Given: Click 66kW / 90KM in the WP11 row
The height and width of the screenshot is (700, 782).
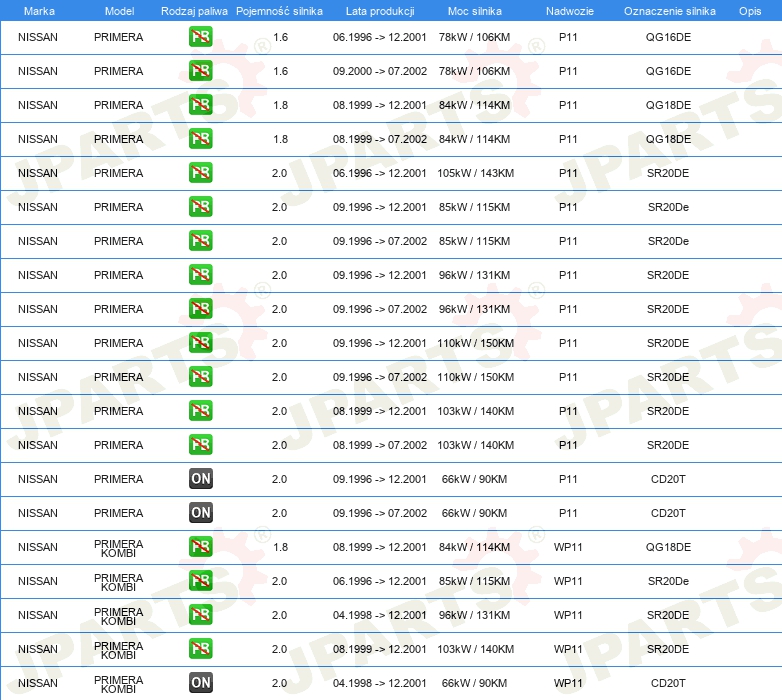Looking at the screenshot, I should coord(474,683).
